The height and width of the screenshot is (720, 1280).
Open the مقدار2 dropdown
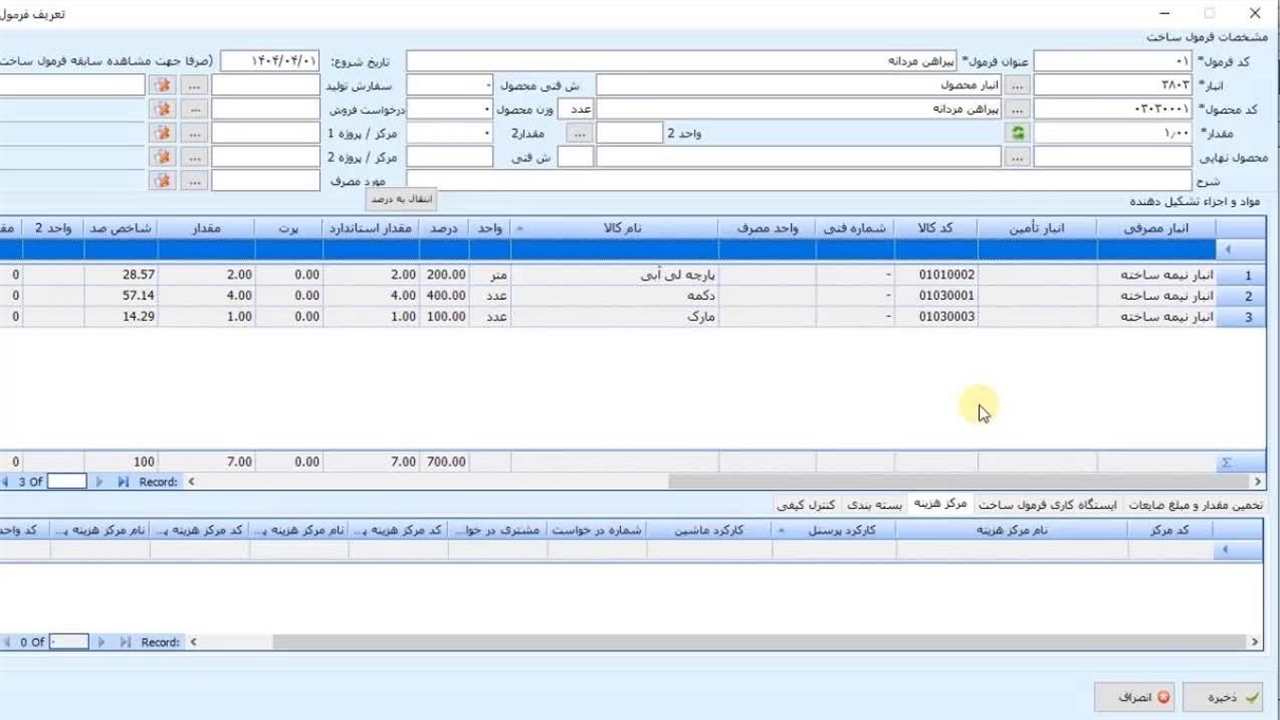[487, 133]
